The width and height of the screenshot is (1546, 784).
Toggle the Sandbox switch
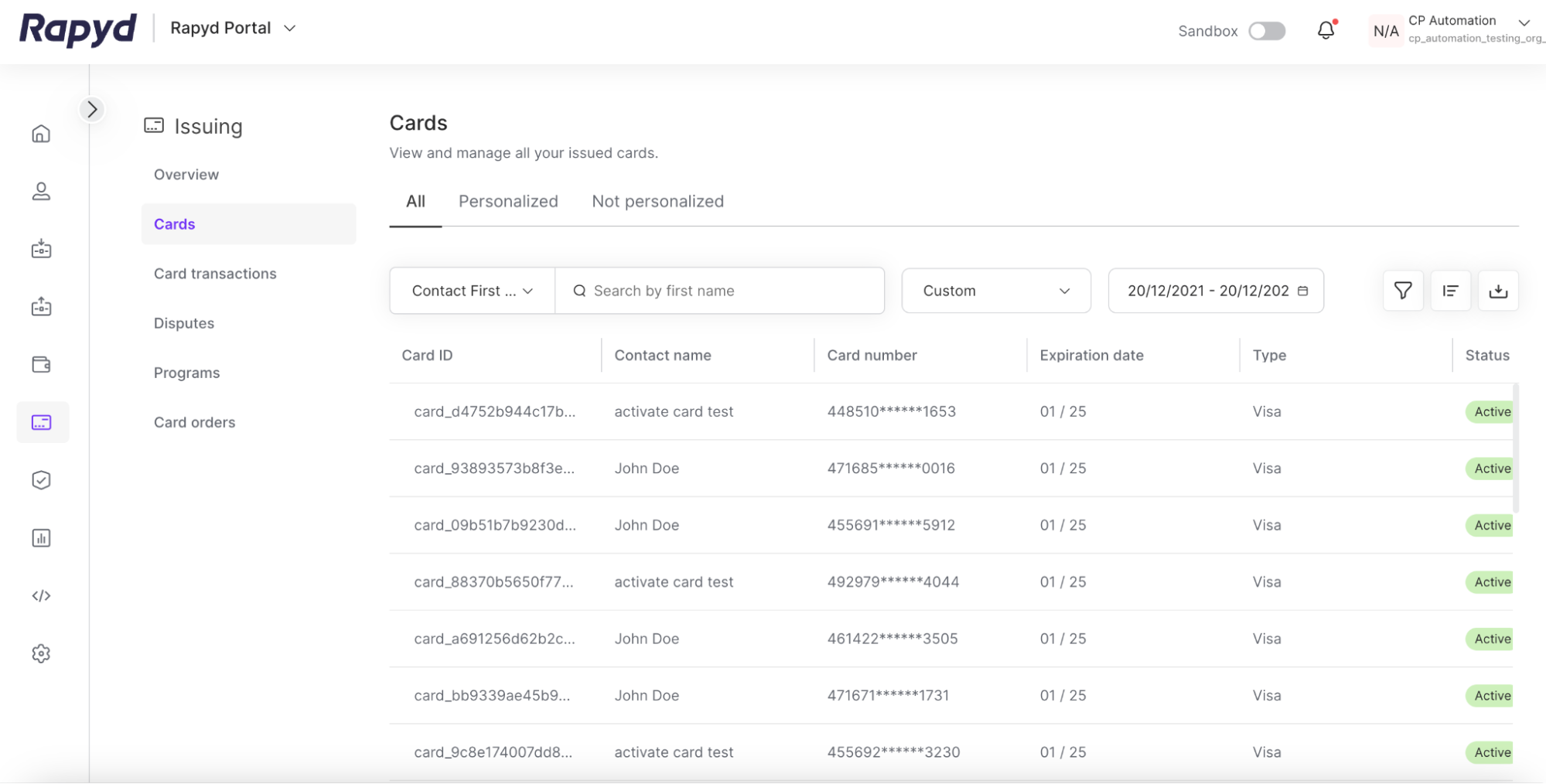(x=1267, y=31)
